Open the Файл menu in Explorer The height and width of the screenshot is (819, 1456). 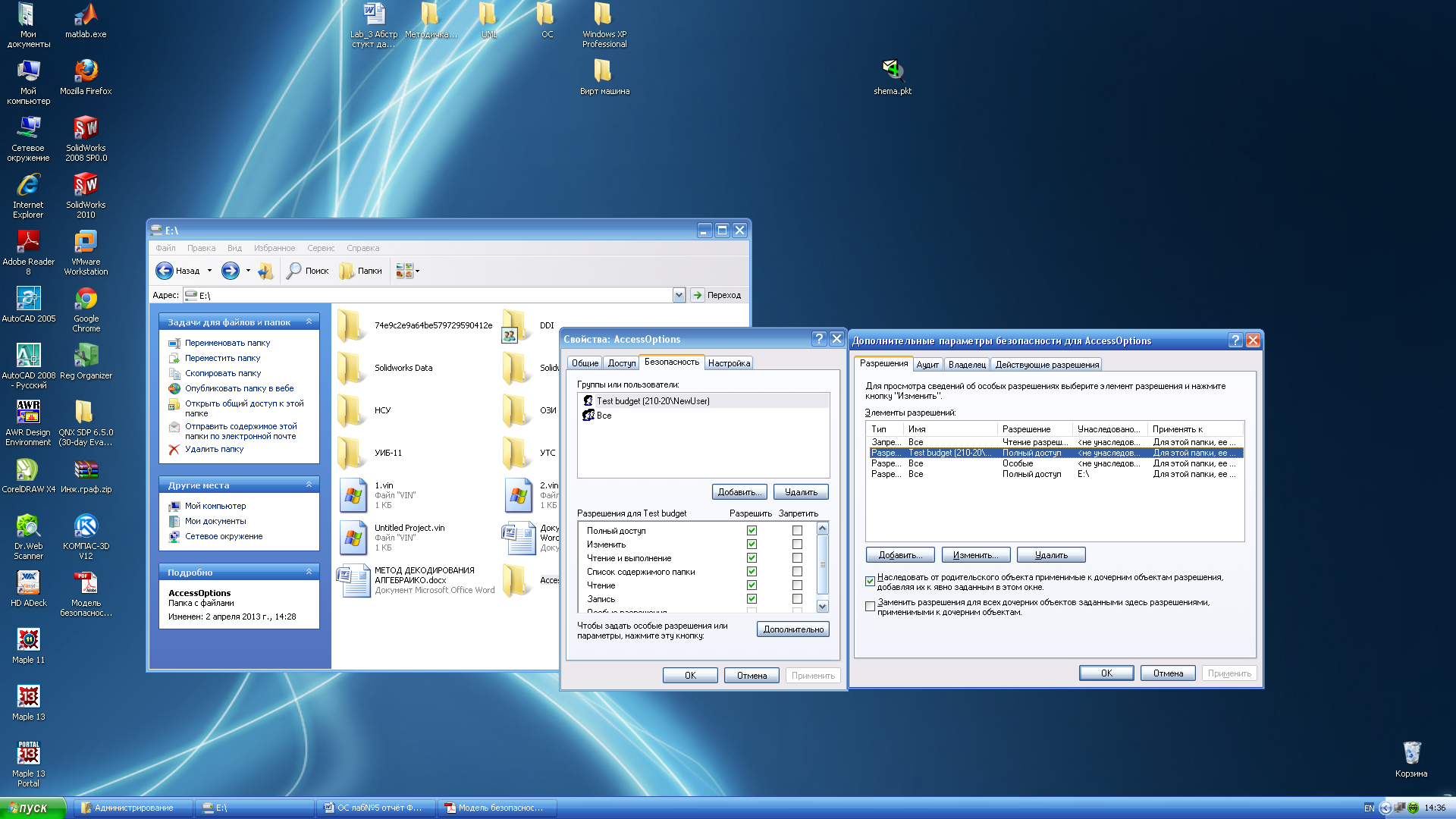click(x=165, y=248)
